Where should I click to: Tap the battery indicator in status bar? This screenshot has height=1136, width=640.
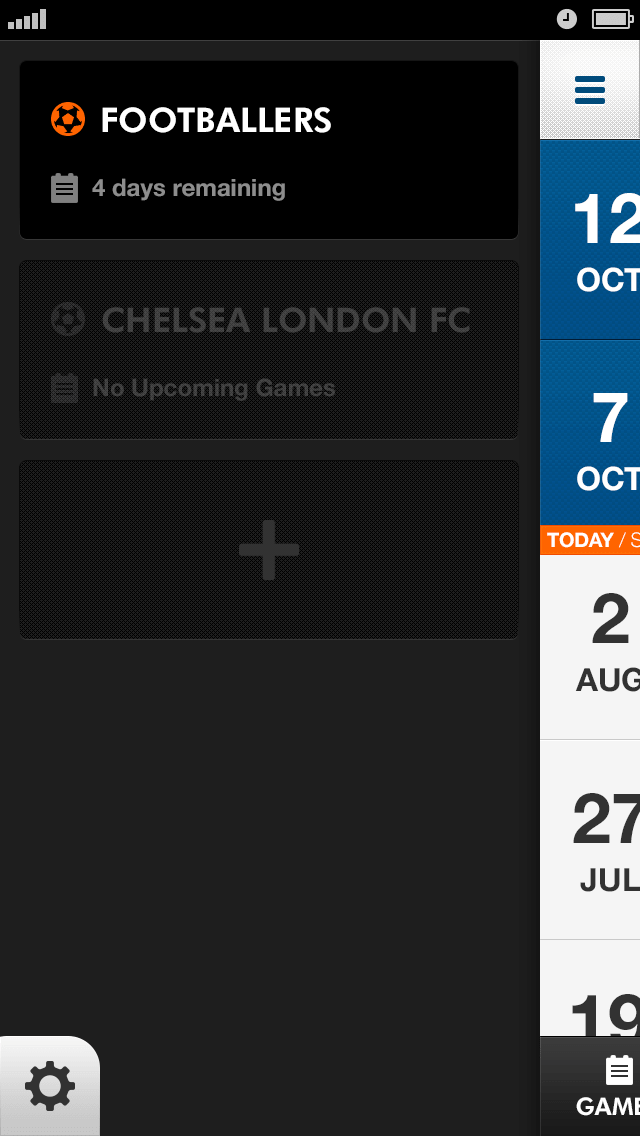click(x=611, y=19)
